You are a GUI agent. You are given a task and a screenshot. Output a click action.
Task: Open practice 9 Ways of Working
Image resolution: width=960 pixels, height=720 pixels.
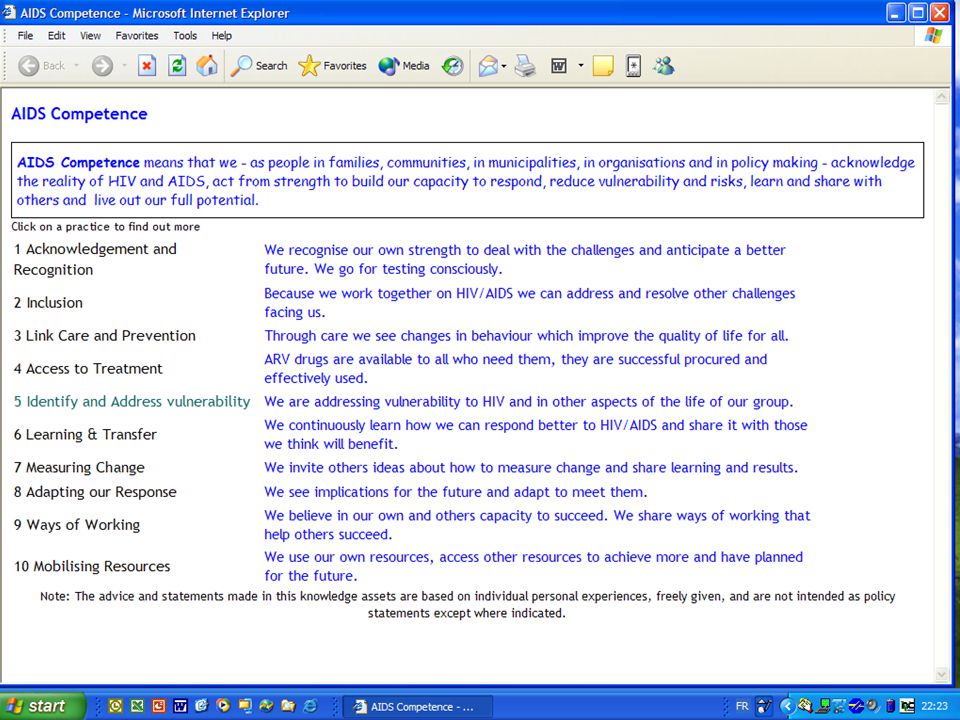[77, 525]
